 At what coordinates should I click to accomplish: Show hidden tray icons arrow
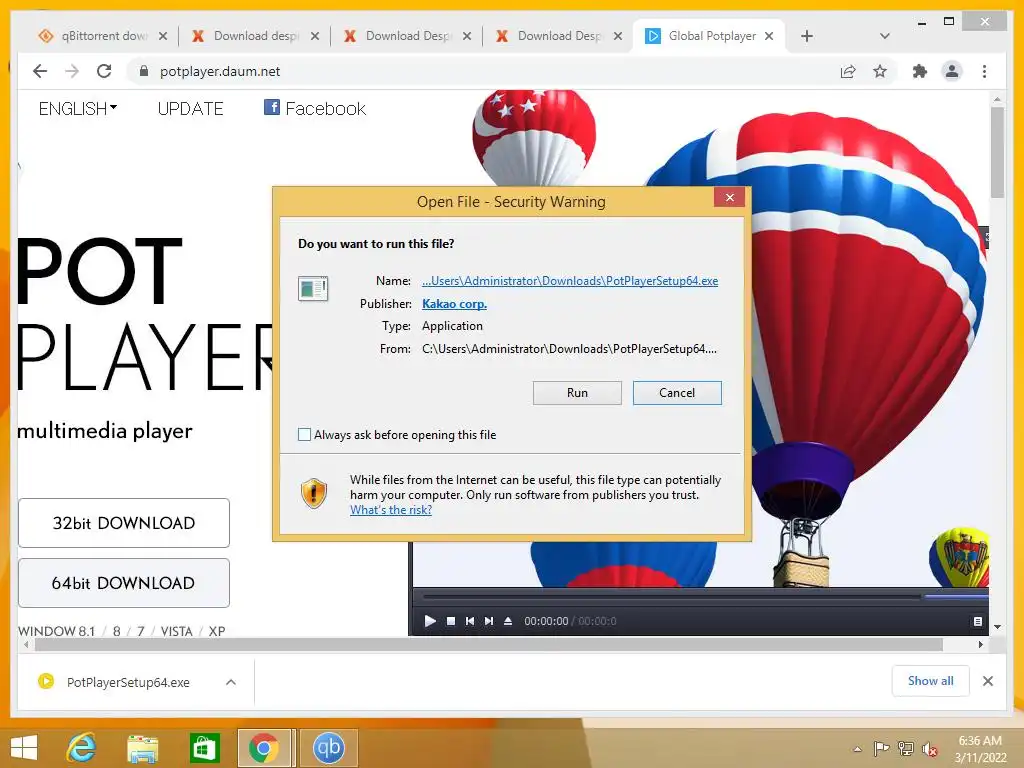coord(857,749)
